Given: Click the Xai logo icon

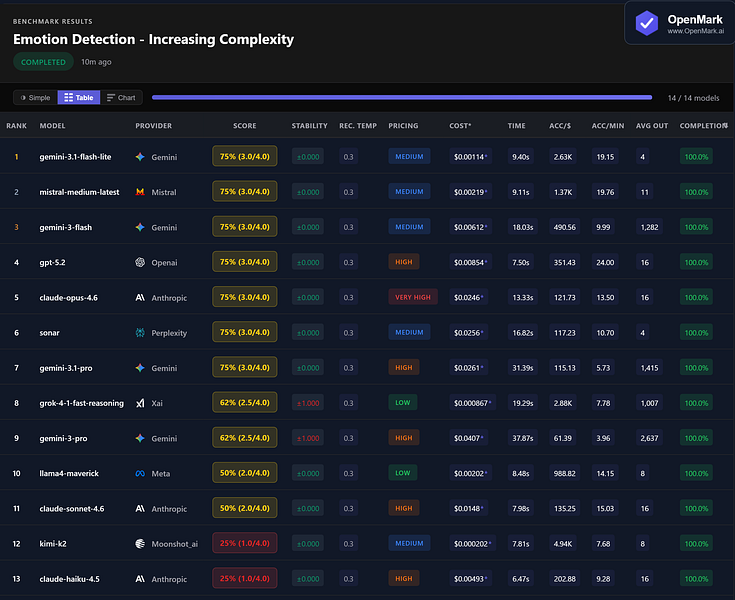Looking at the screenshot, I should pyautogui.click(x=140, y=403).
